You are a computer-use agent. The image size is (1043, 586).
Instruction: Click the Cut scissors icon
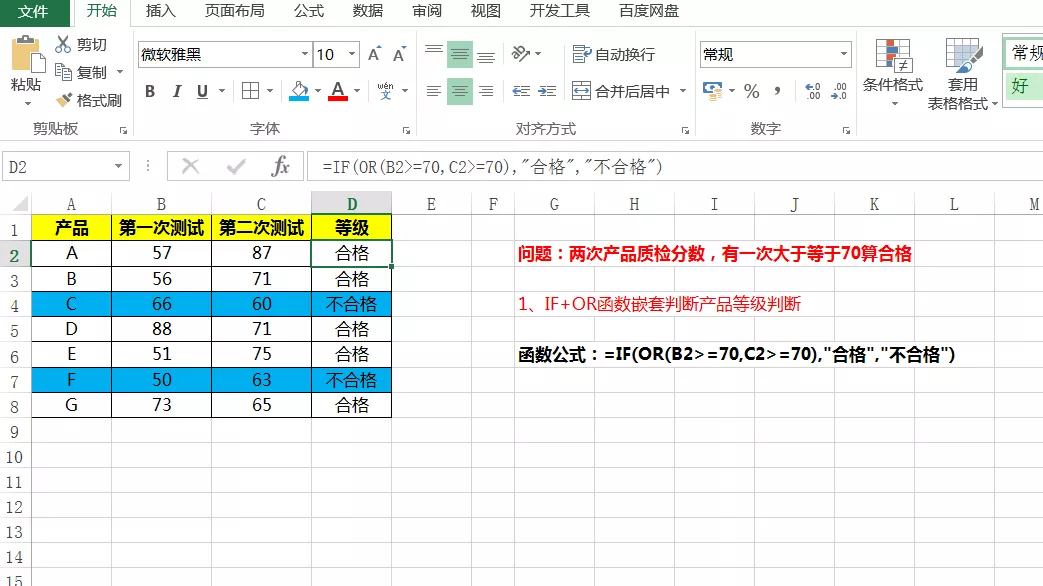click(x=63, y=45)
